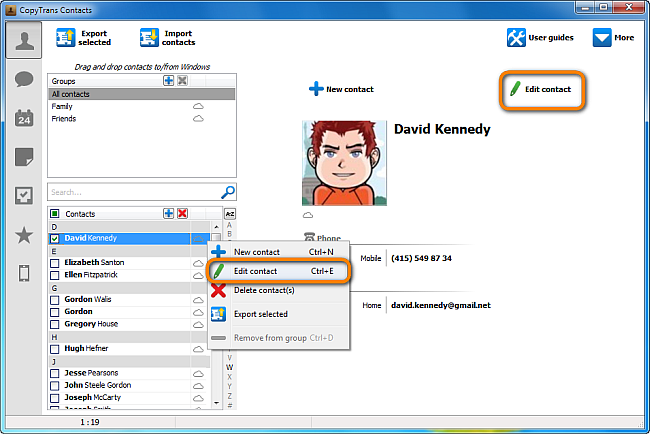Check Gregory House checkbox
This screenshot has width=650, height=434.
pos(54,324)
